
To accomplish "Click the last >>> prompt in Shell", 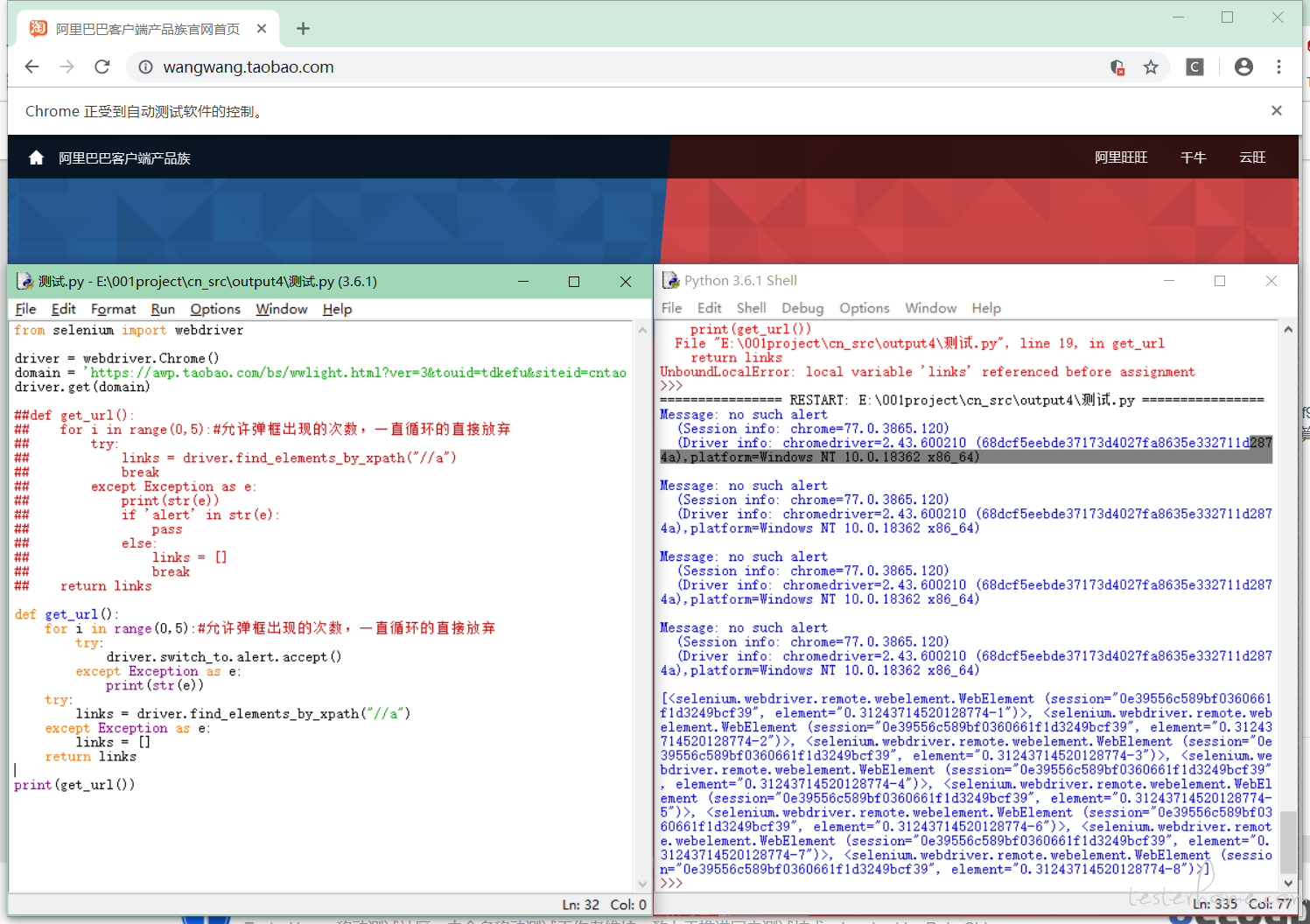I will pyautogui.click(x=671, y=883).
